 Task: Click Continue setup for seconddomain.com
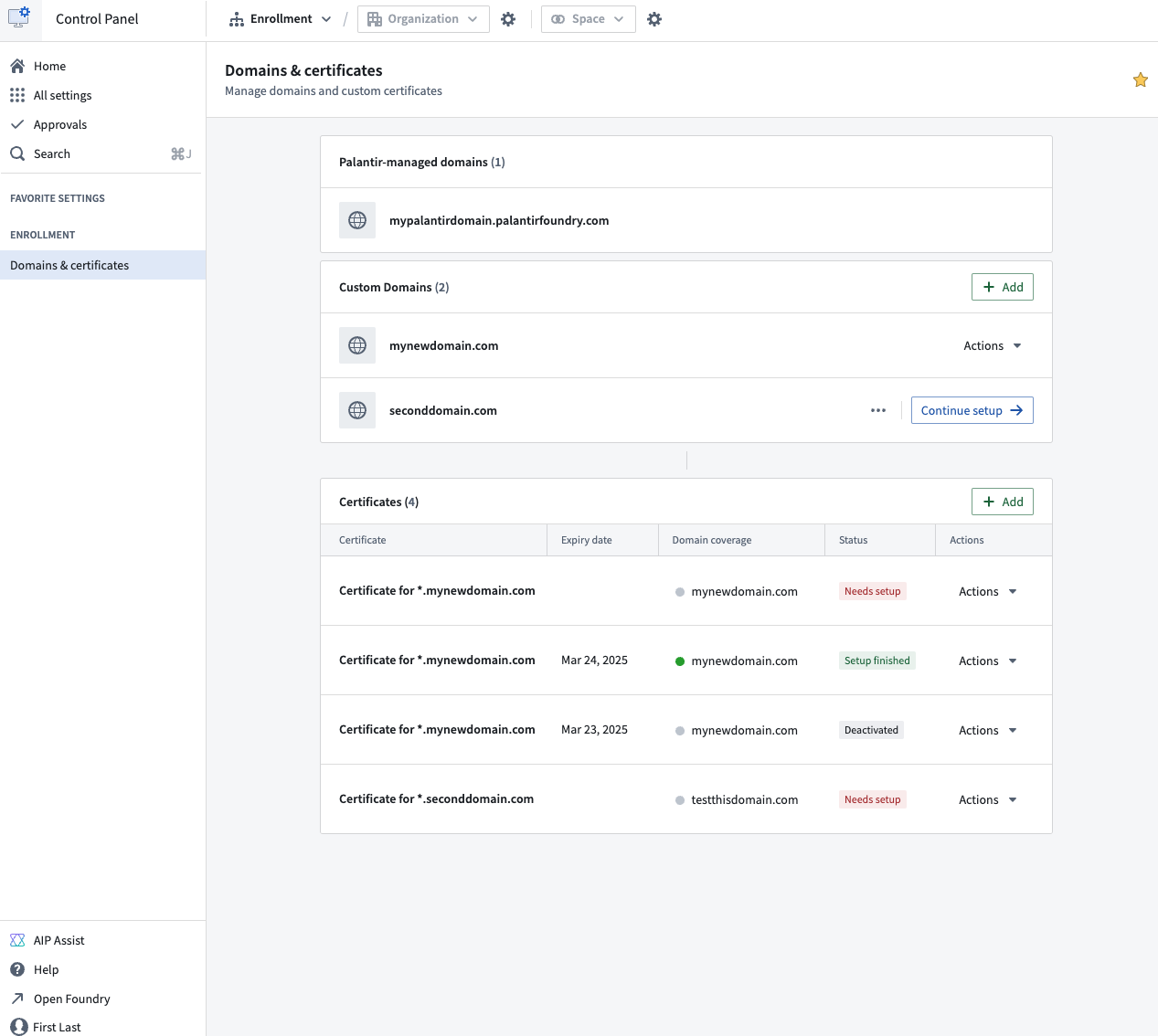click(972, 410)
